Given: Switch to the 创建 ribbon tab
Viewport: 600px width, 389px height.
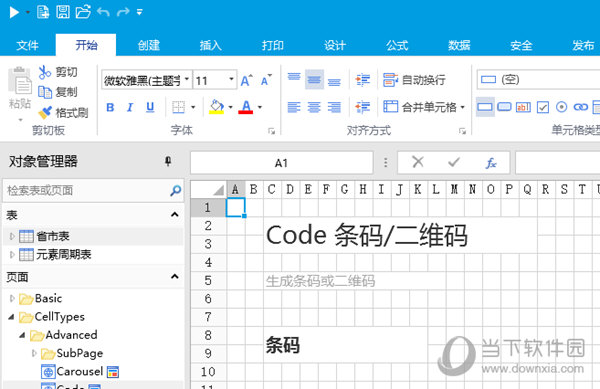Looking at the screenshot, I should (149, 45).
